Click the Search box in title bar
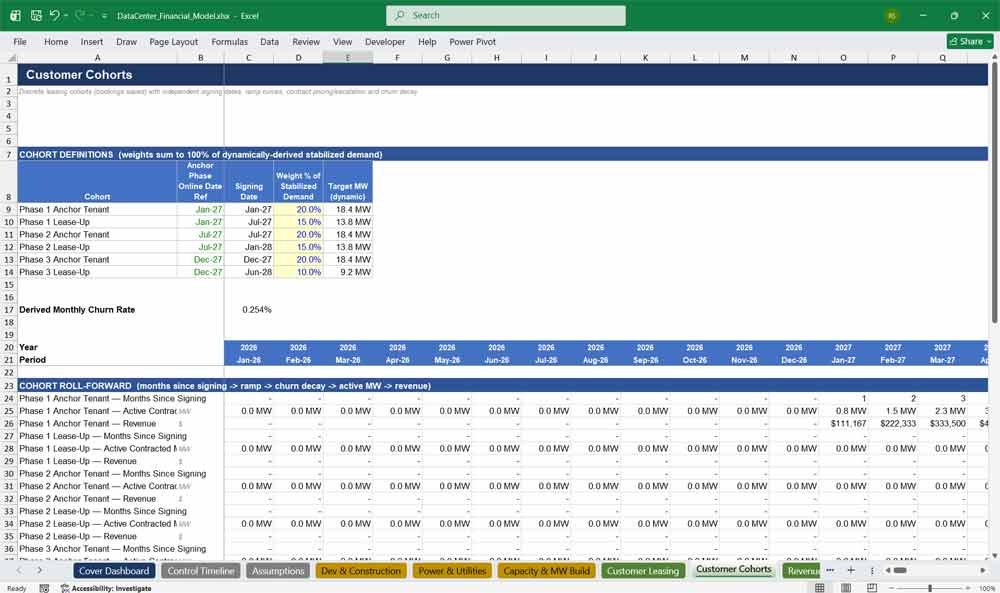This screenshot has width=1000, height=593. pos(506,15)
